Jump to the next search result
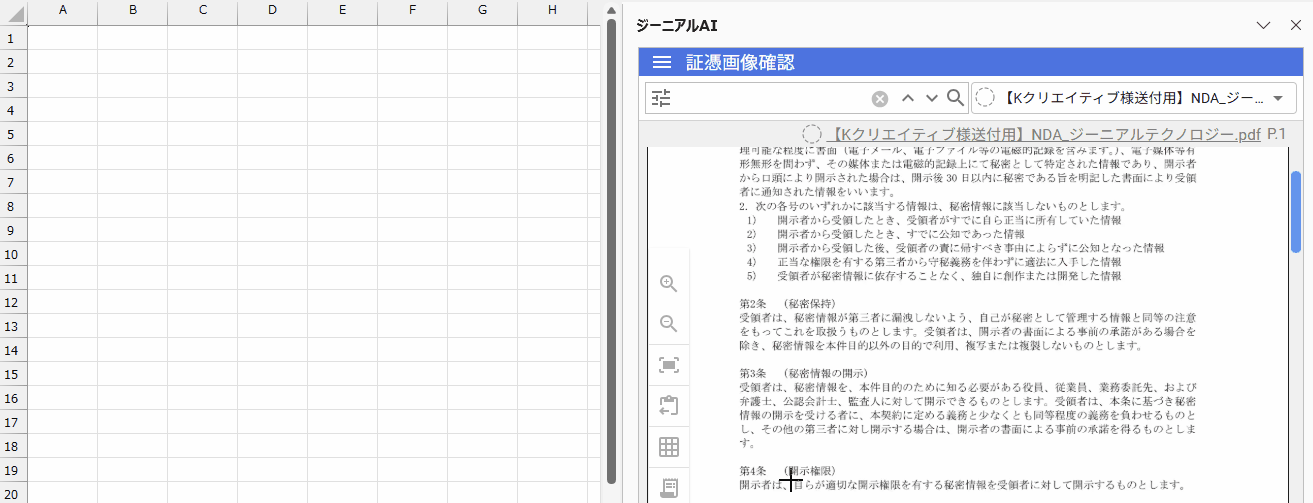1313x503 pixels. tap(932, 98)
